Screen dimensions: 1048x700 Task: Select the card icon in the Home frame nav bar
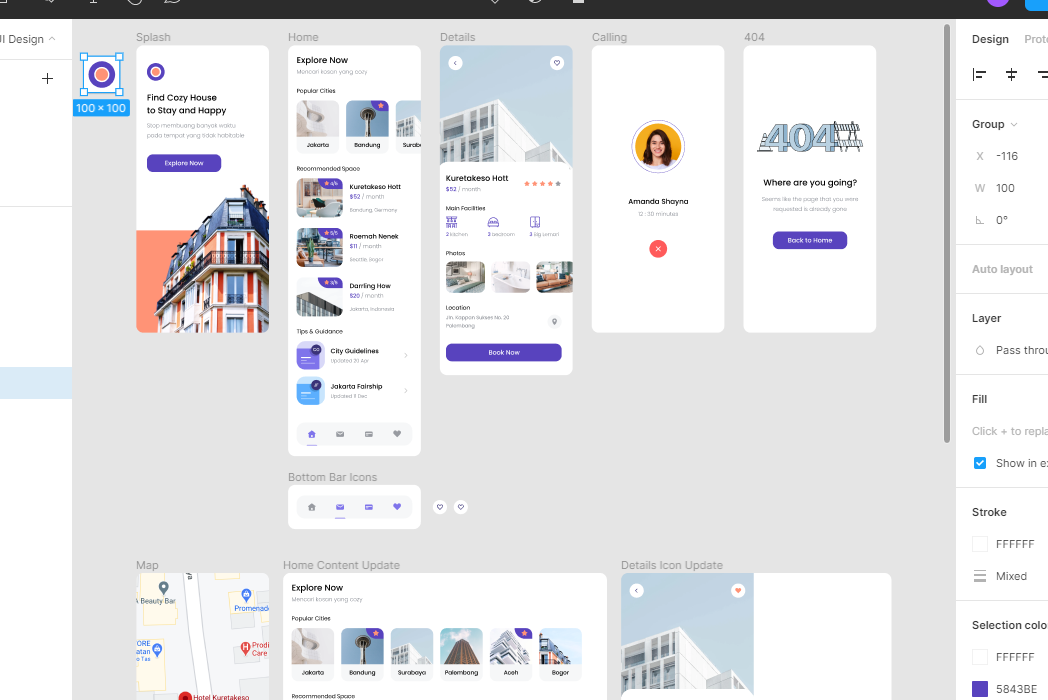tap(369, 434)
